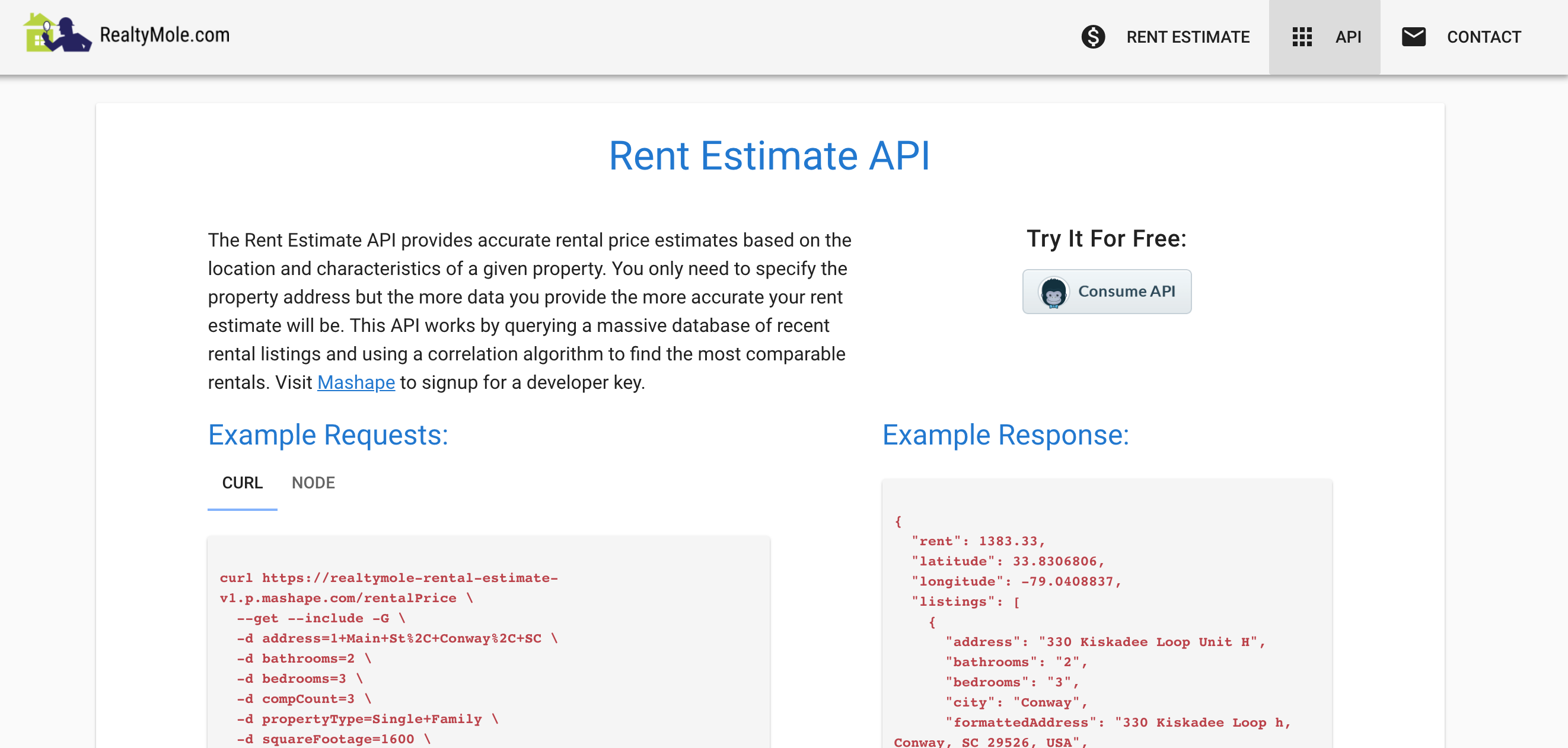Click the Example Response heading
This screenshot has width=1568, height=748.
[x=1006, y=436]
